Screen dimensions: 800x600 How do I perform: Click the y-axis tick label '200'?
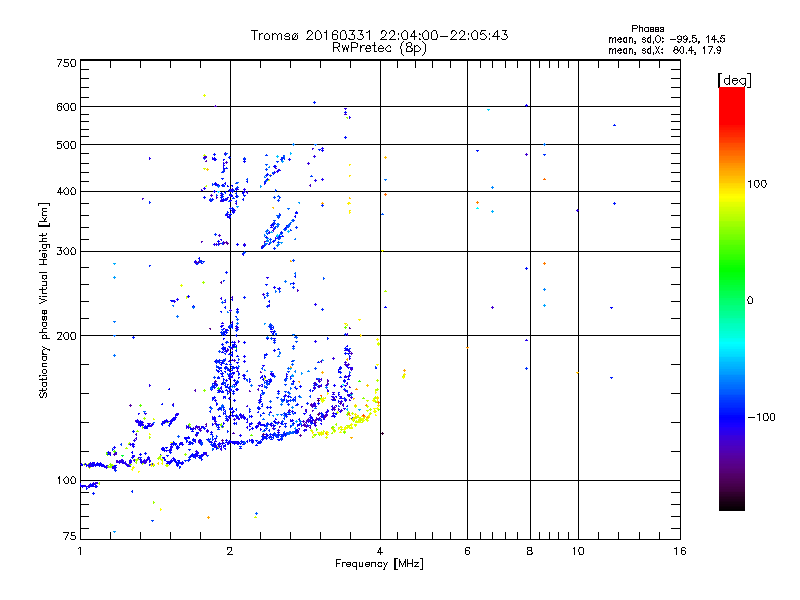[x=66, y=336]
